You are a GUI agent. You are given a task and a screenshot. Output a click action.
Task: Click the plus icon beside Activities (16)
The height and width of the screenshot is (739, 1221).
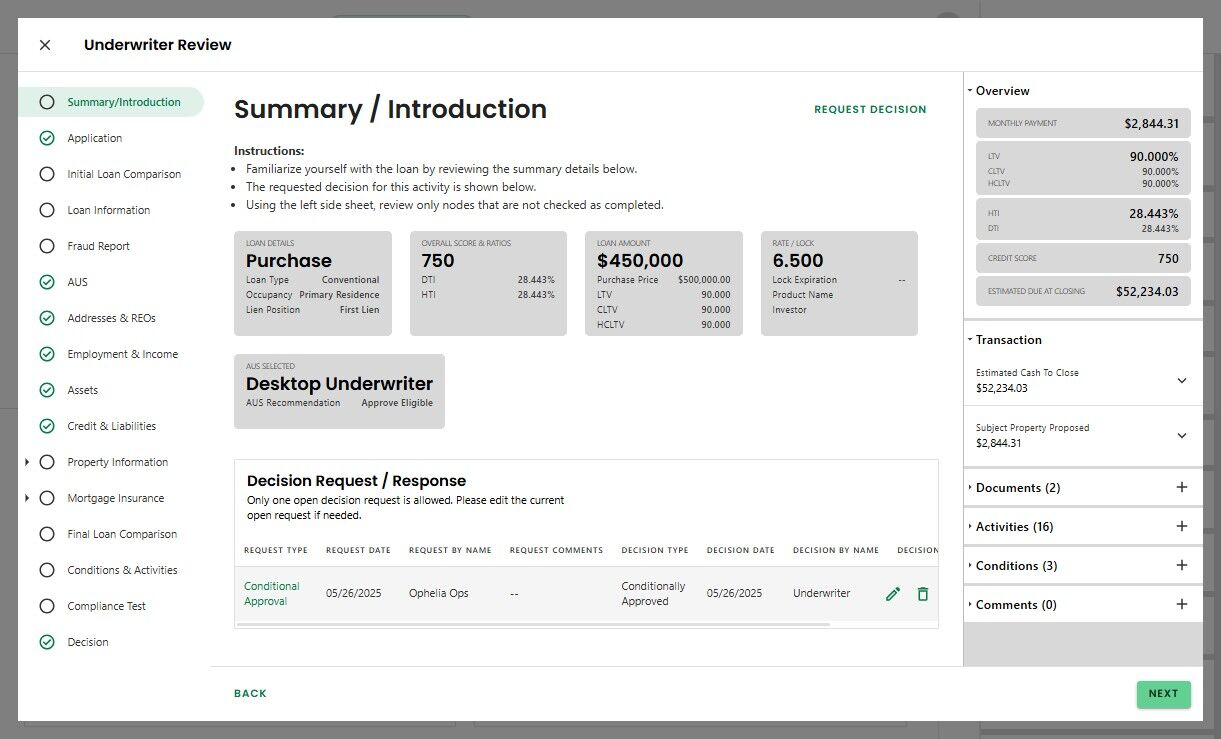tap(1181, 527)
